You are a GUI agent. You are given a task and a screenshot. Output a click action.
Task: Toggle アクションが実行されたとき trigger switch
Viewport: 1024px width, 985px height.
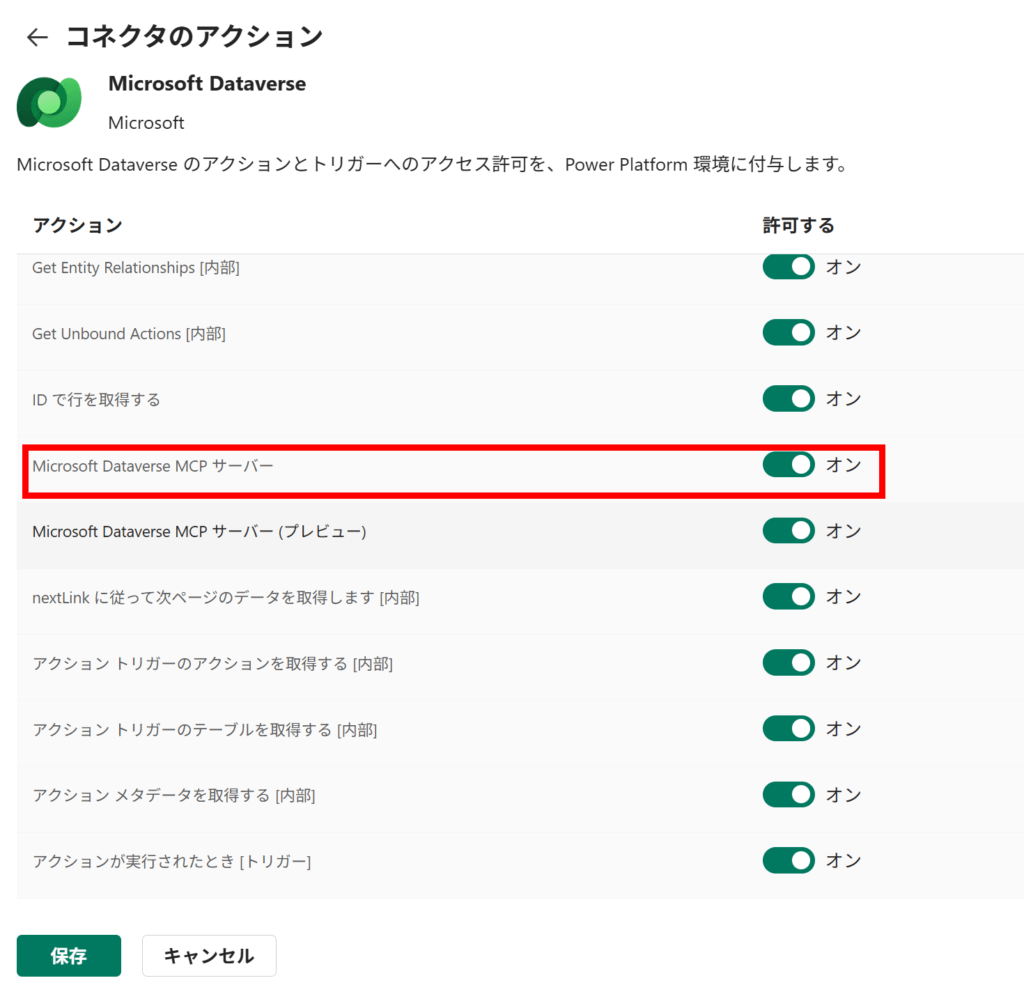pyautogui.click(x=788, y=861)
